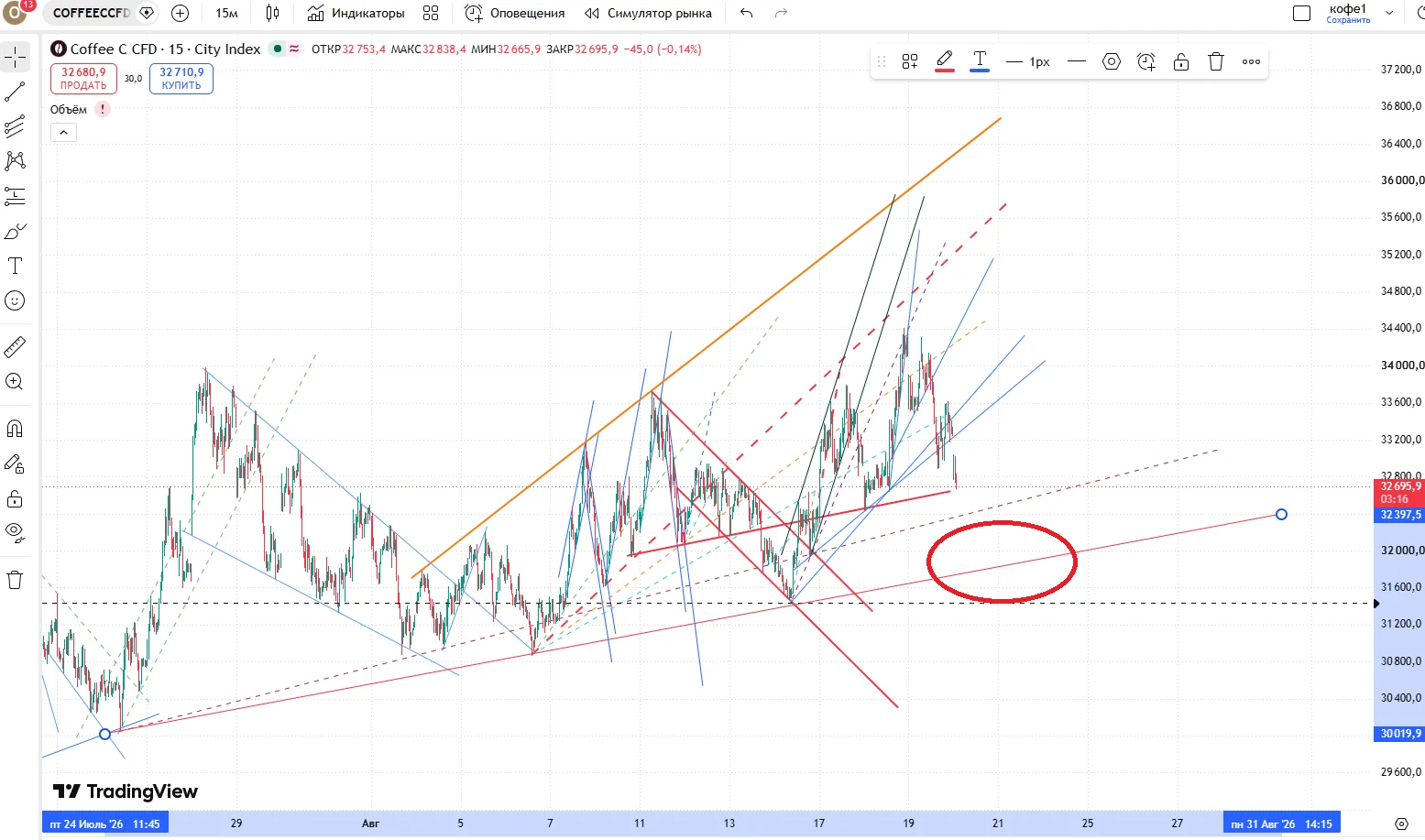Screen dimensions: 1425x840
Task: Open chart settings gear at bottom right
Action: click(x=1401, y=824)
